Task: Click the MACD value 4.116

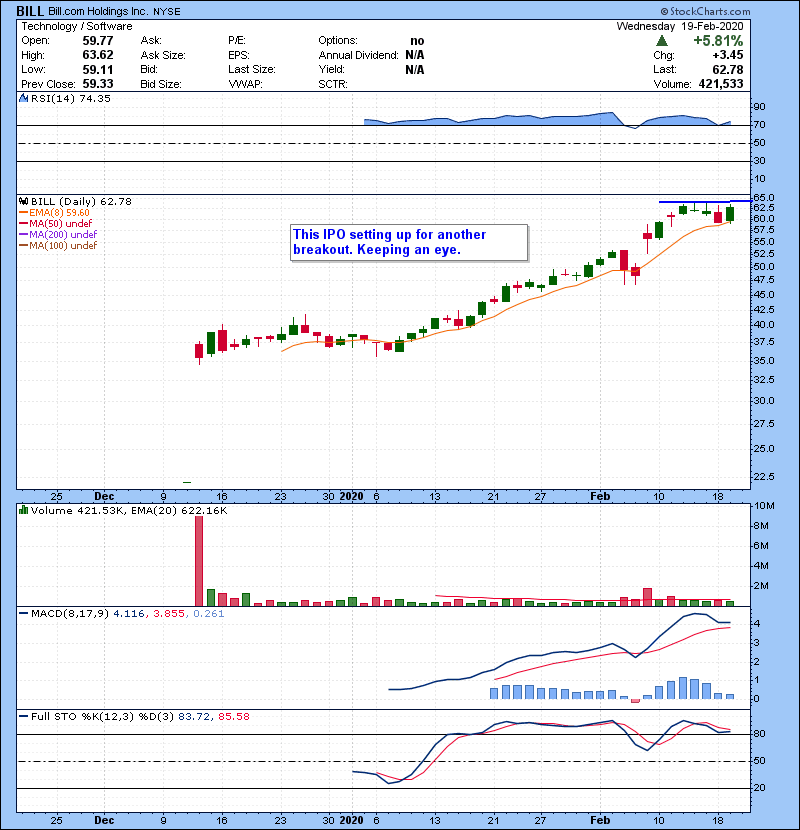Action: click(129, 614)
